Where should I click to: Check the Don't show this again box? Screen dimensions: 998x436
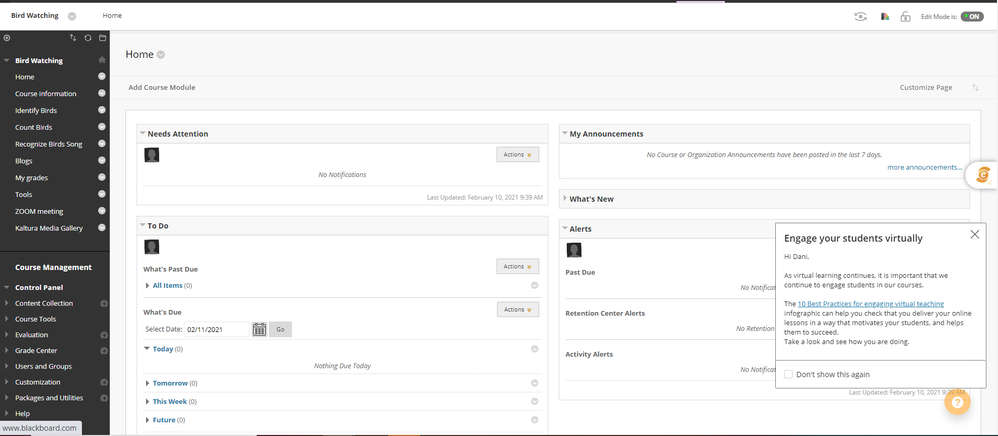(789, 374)
